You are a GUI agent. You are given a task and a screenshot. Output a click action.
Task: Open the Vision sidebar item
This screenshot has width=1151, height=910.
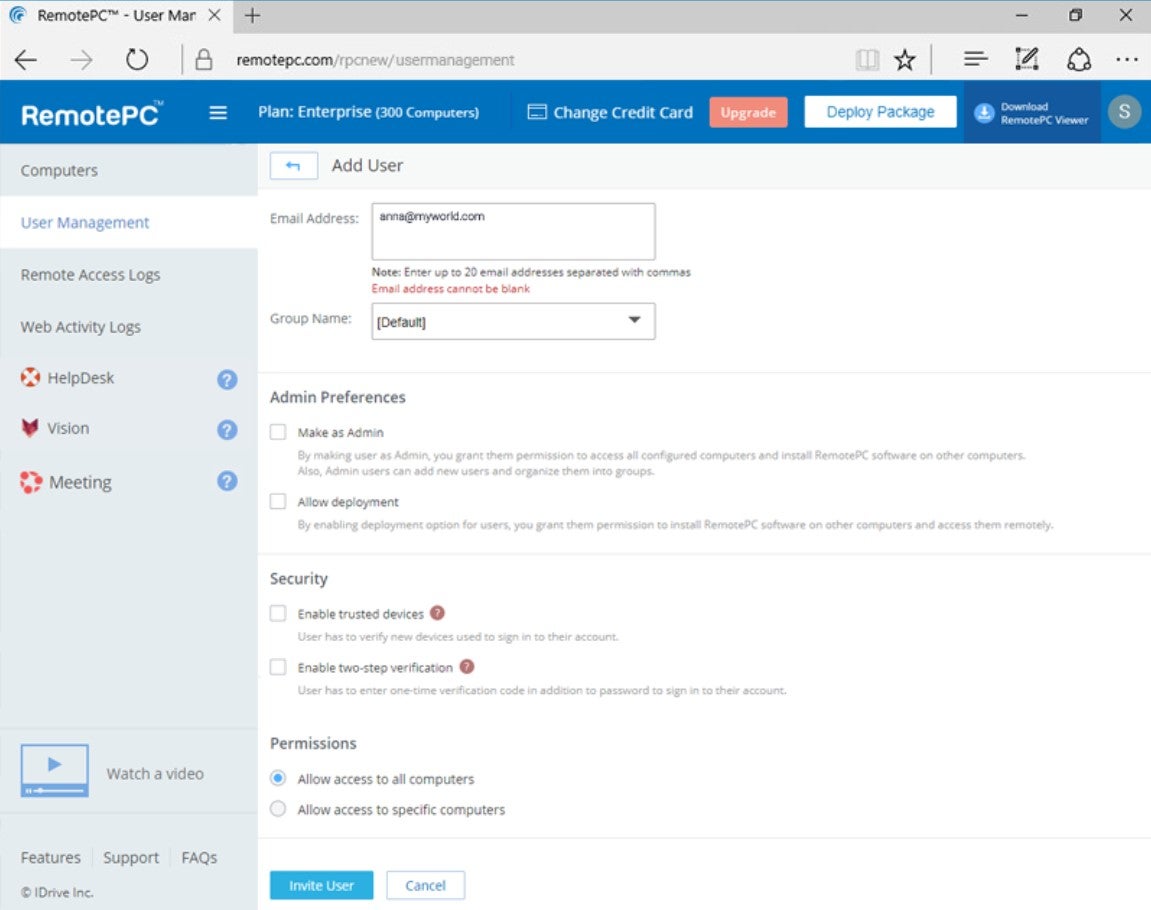pyautogui.click(x=68, y=428)
